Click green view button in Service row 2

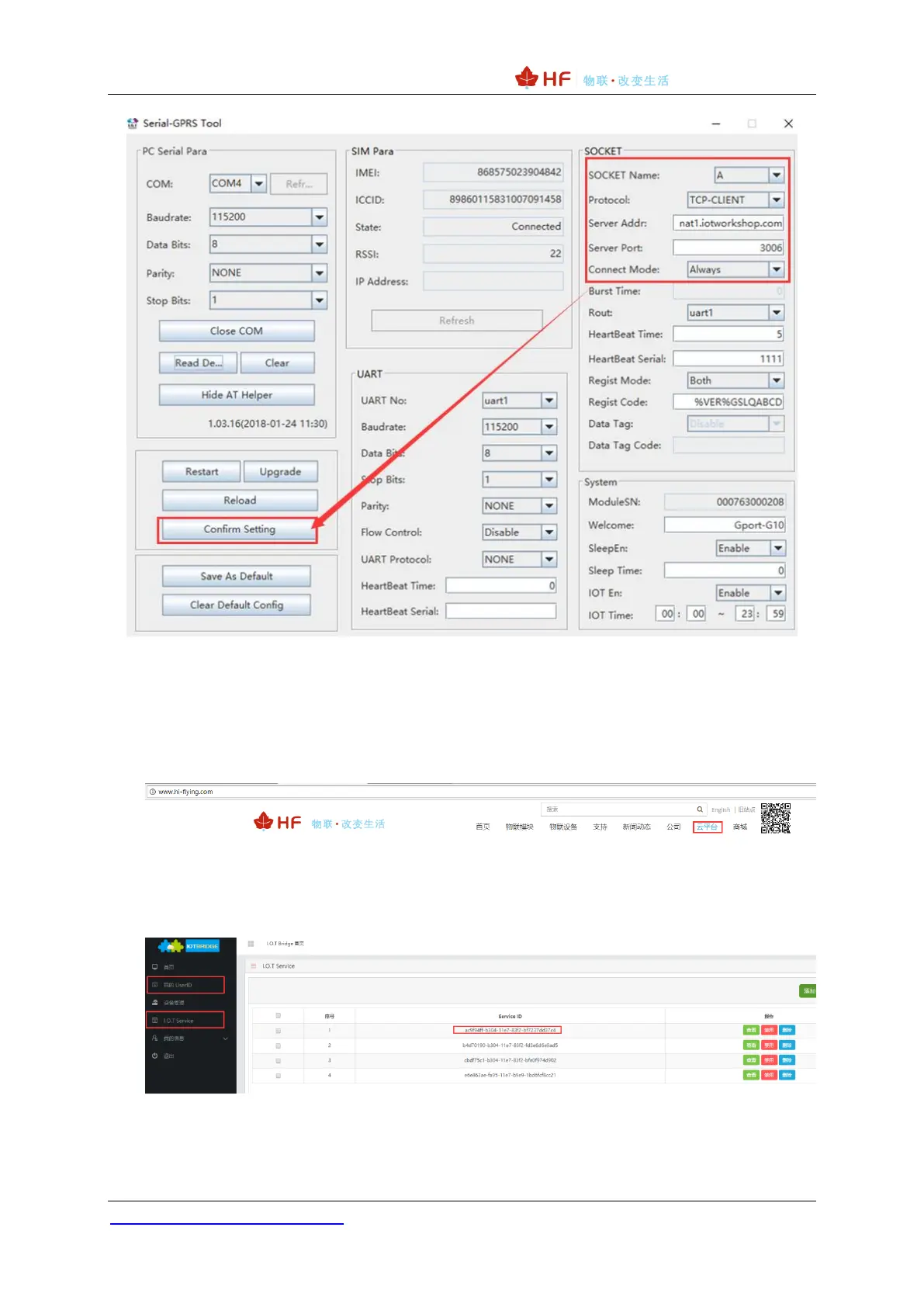click(751, 1045)
